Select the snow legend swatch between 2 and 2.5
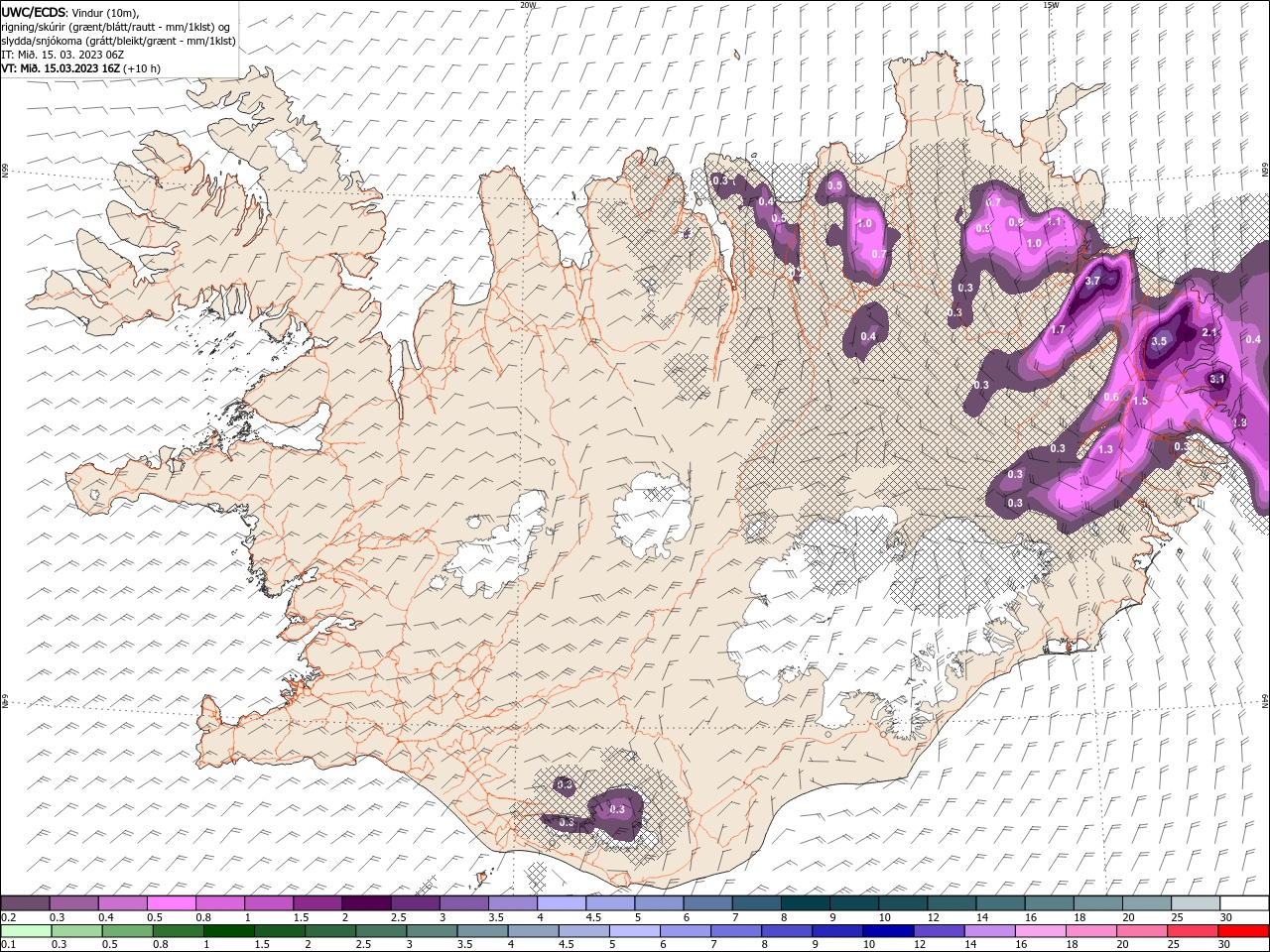 (x=365, y=903)
